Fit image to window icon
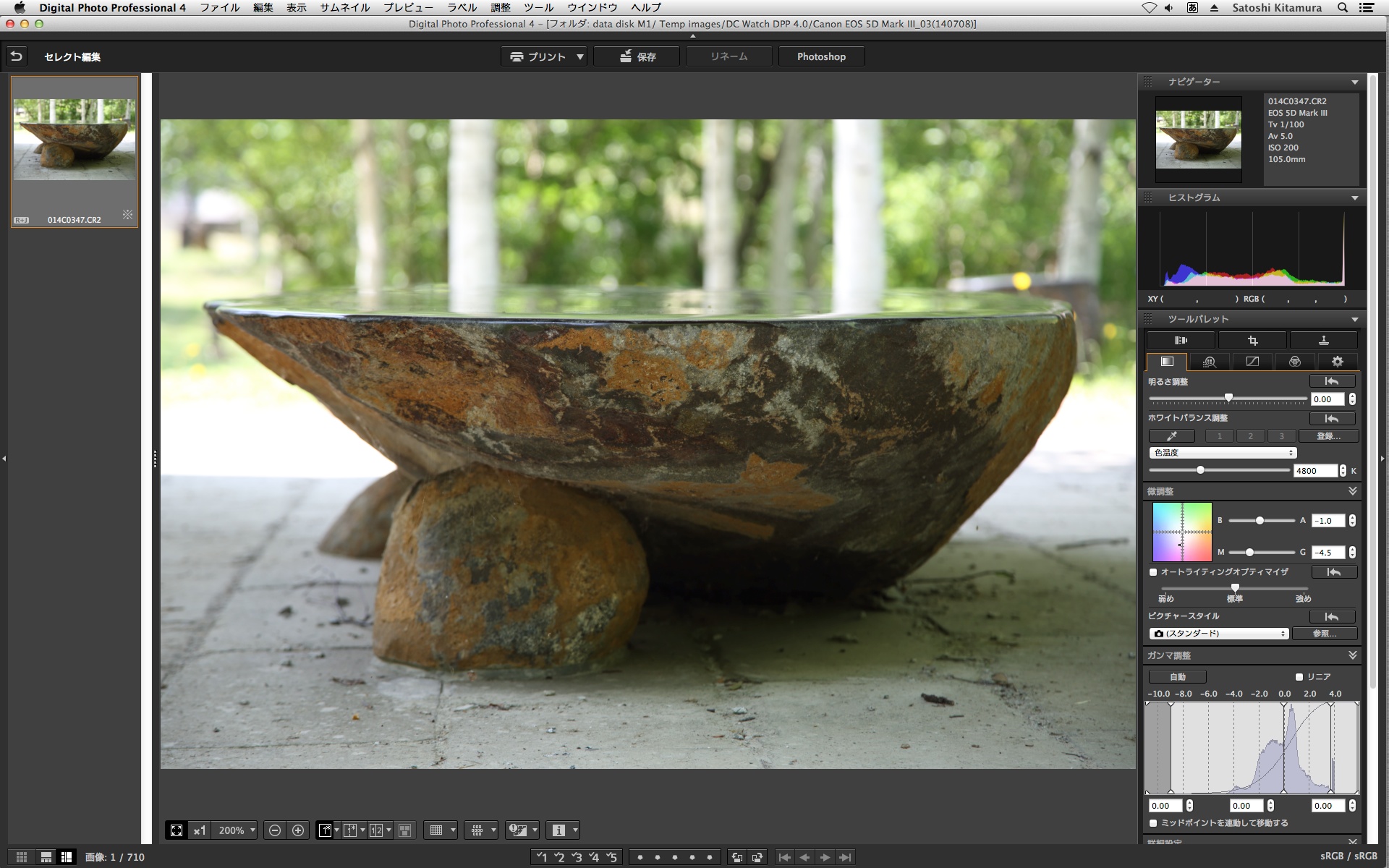 tap(177, 830)
